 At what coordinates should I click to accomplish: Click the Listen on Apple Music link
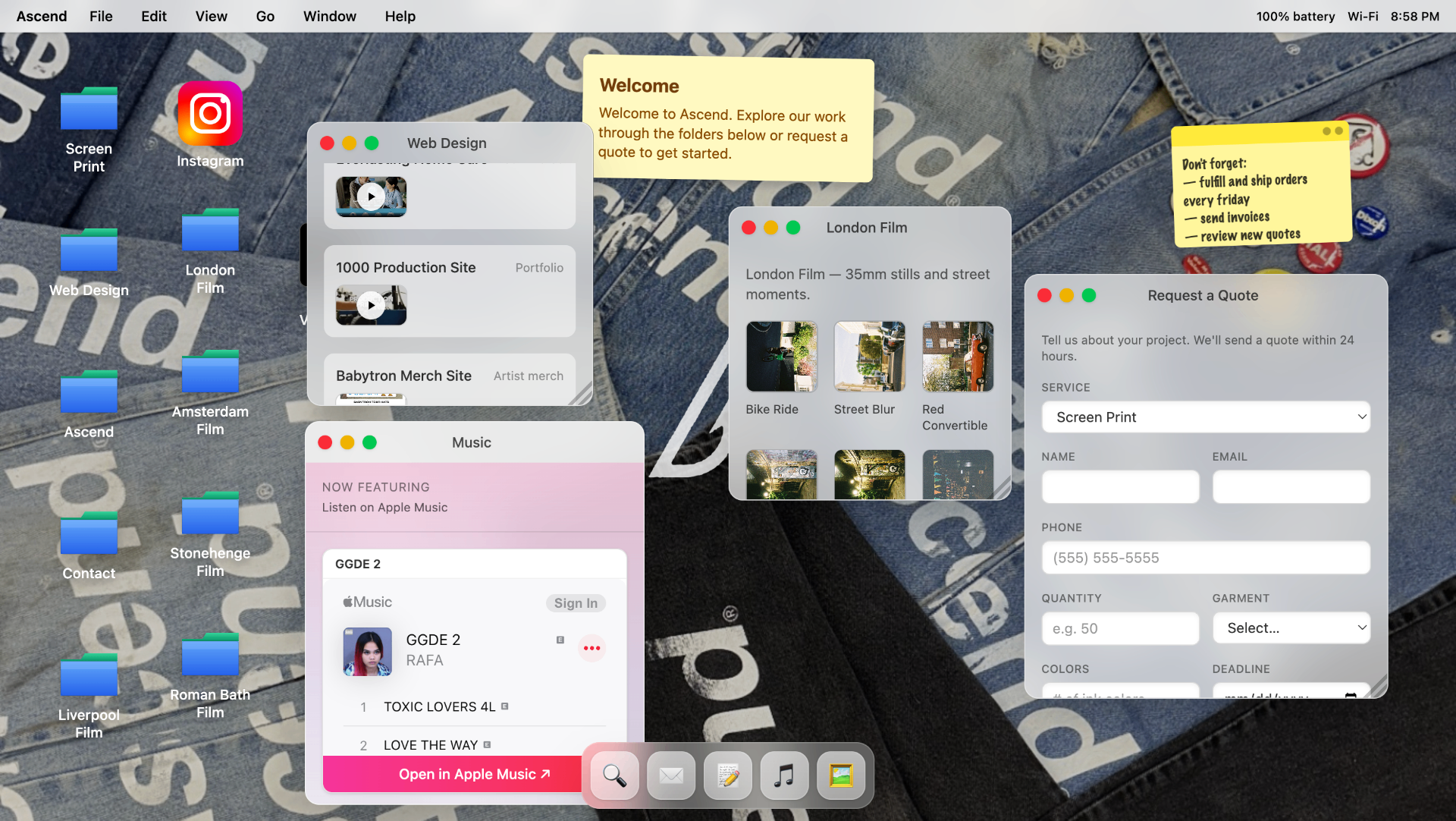[x=384, y=507]
